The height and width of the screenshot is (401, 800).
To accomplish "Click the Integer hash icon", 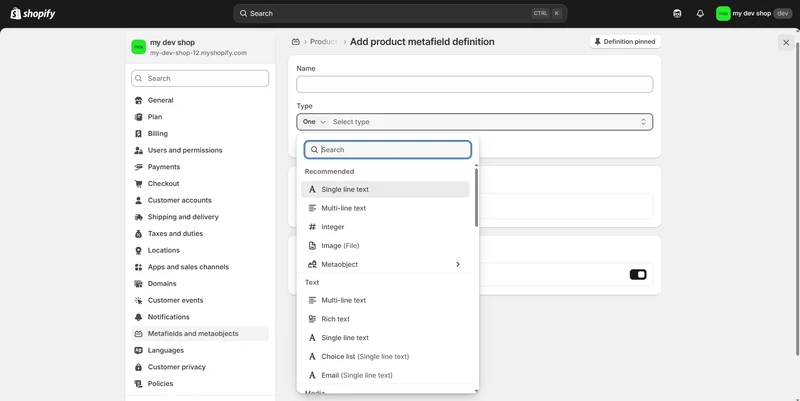I will [312, 227].
